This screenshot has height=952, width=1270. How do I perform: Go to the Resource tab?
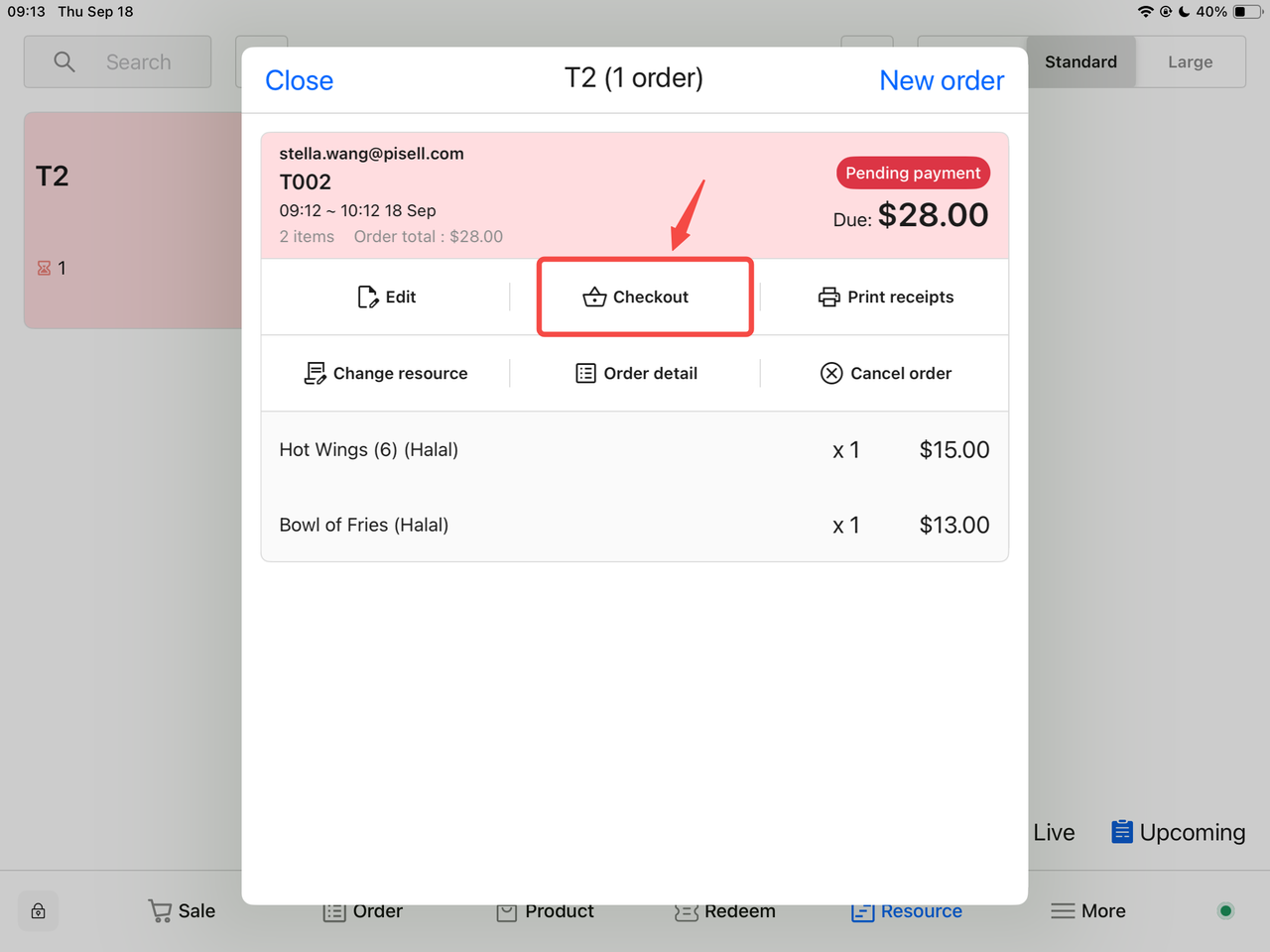(x=907, y=910)
